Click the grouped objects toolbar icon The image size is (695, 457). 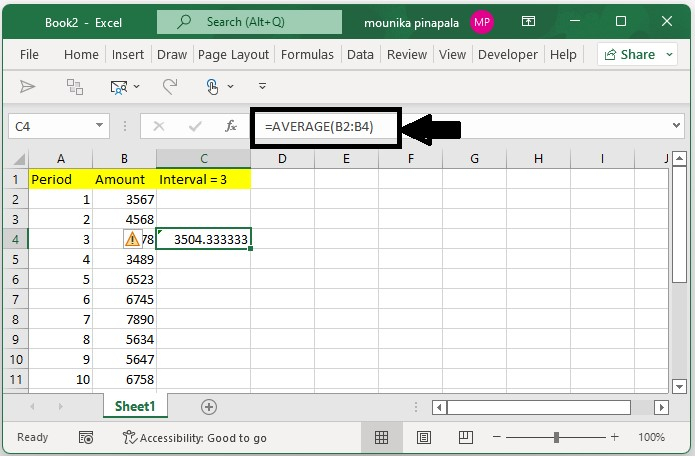pos(74,87)
